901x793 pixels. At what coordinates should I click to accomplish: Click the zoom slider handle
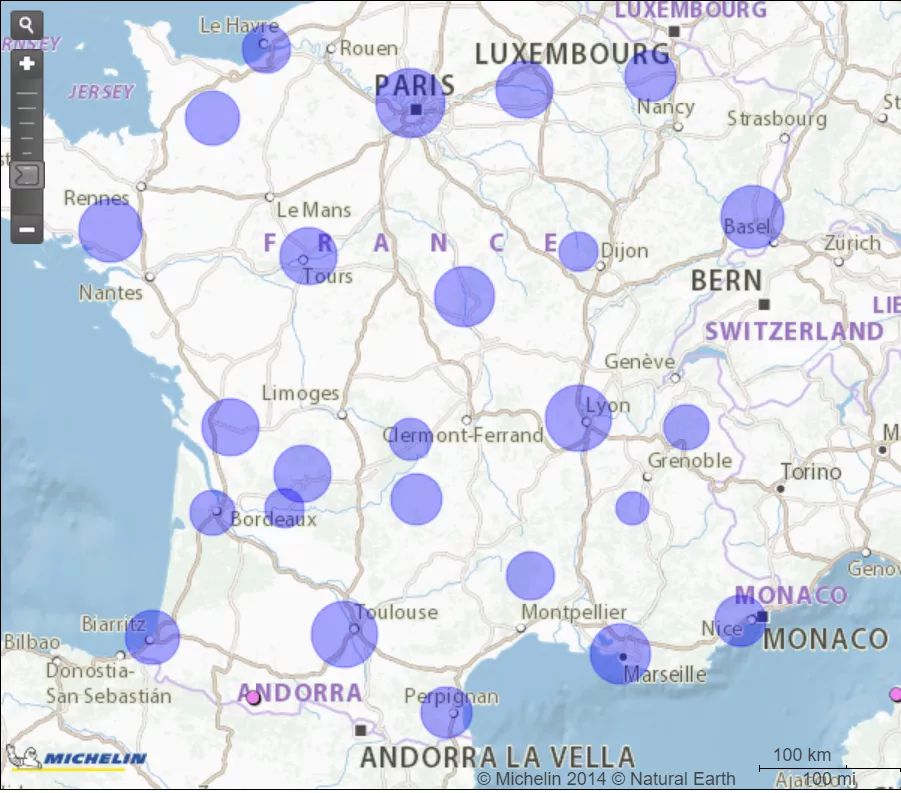click(26, 175)
